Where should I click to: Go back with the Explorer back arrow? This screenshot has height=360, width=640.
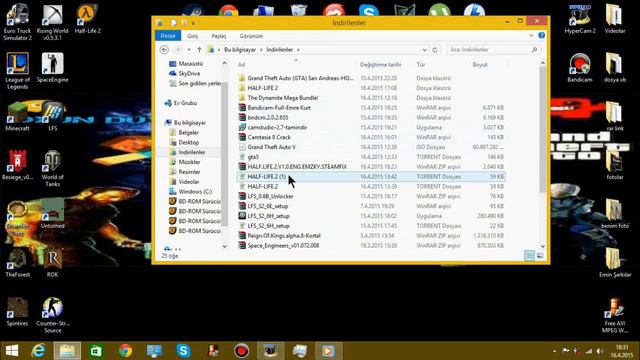(x=164, y=49)
